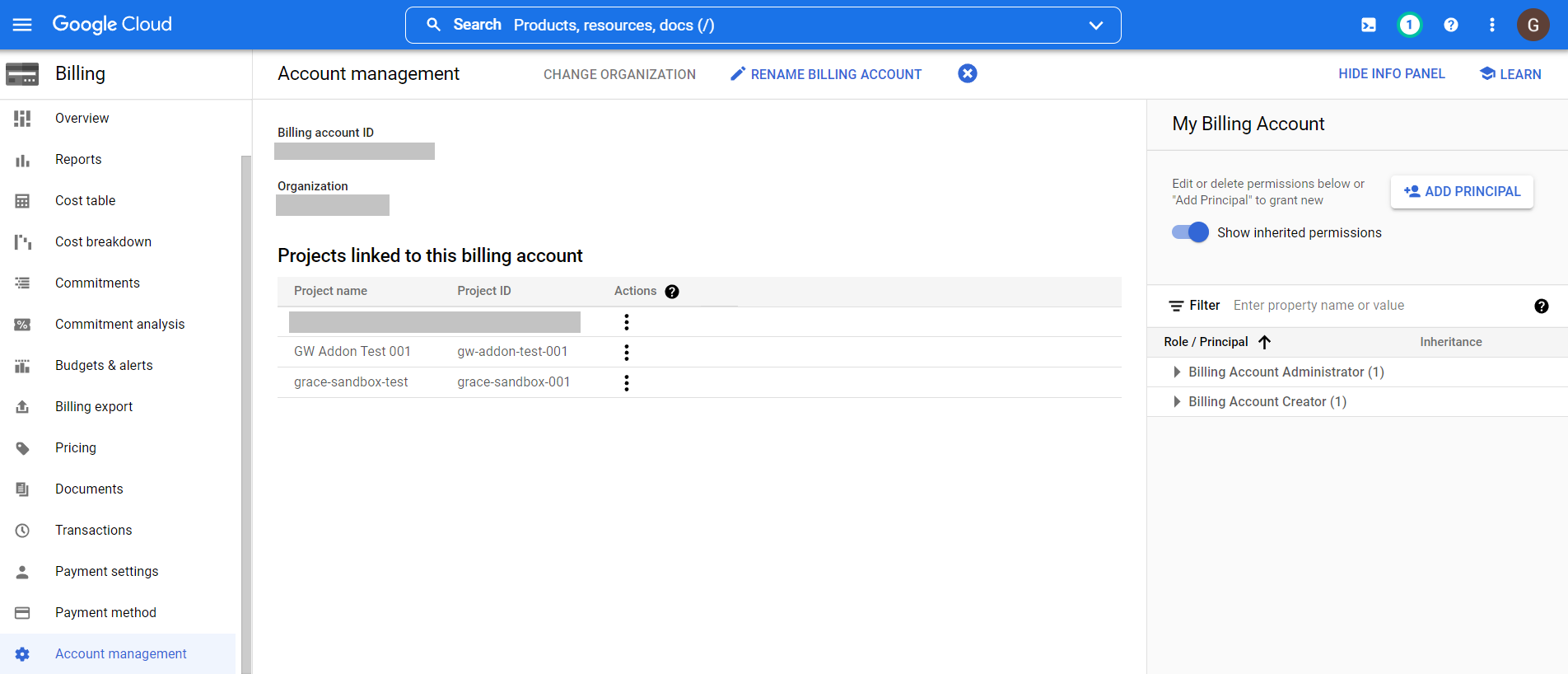Open the top bar three-dot settings menu

click(1491, 25)
